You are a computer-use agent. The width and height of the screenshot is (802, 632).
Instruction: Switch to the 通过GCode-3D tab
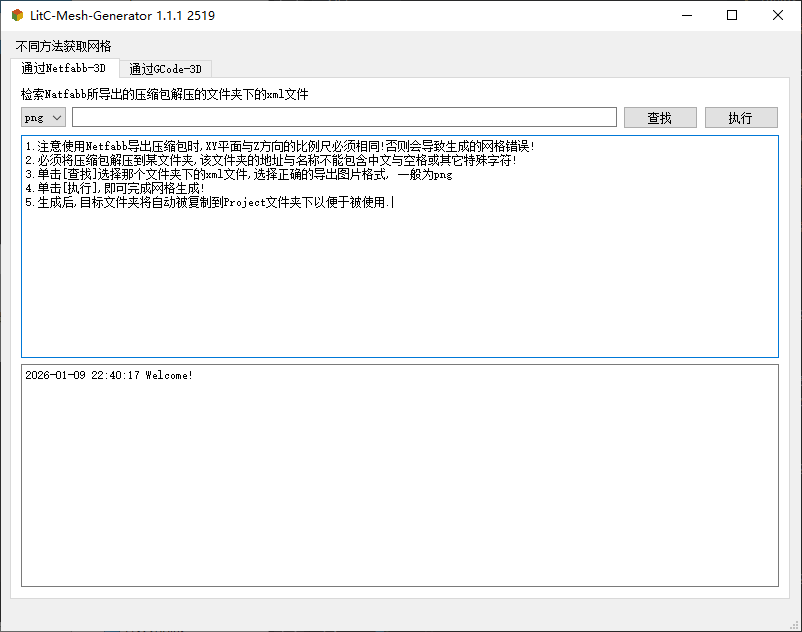coord(164,69)
